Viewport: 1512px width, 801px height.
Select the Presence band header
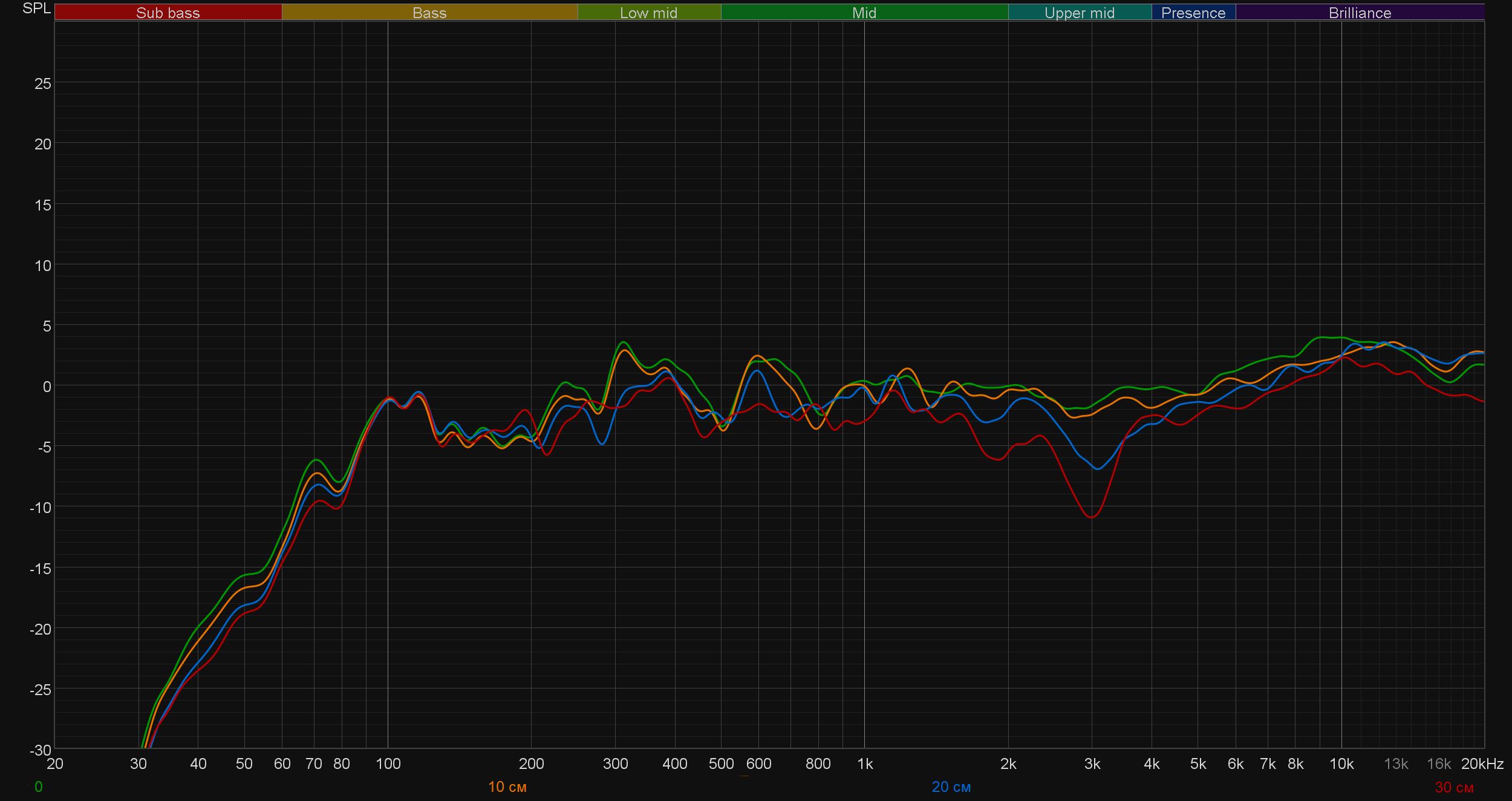1193,13
